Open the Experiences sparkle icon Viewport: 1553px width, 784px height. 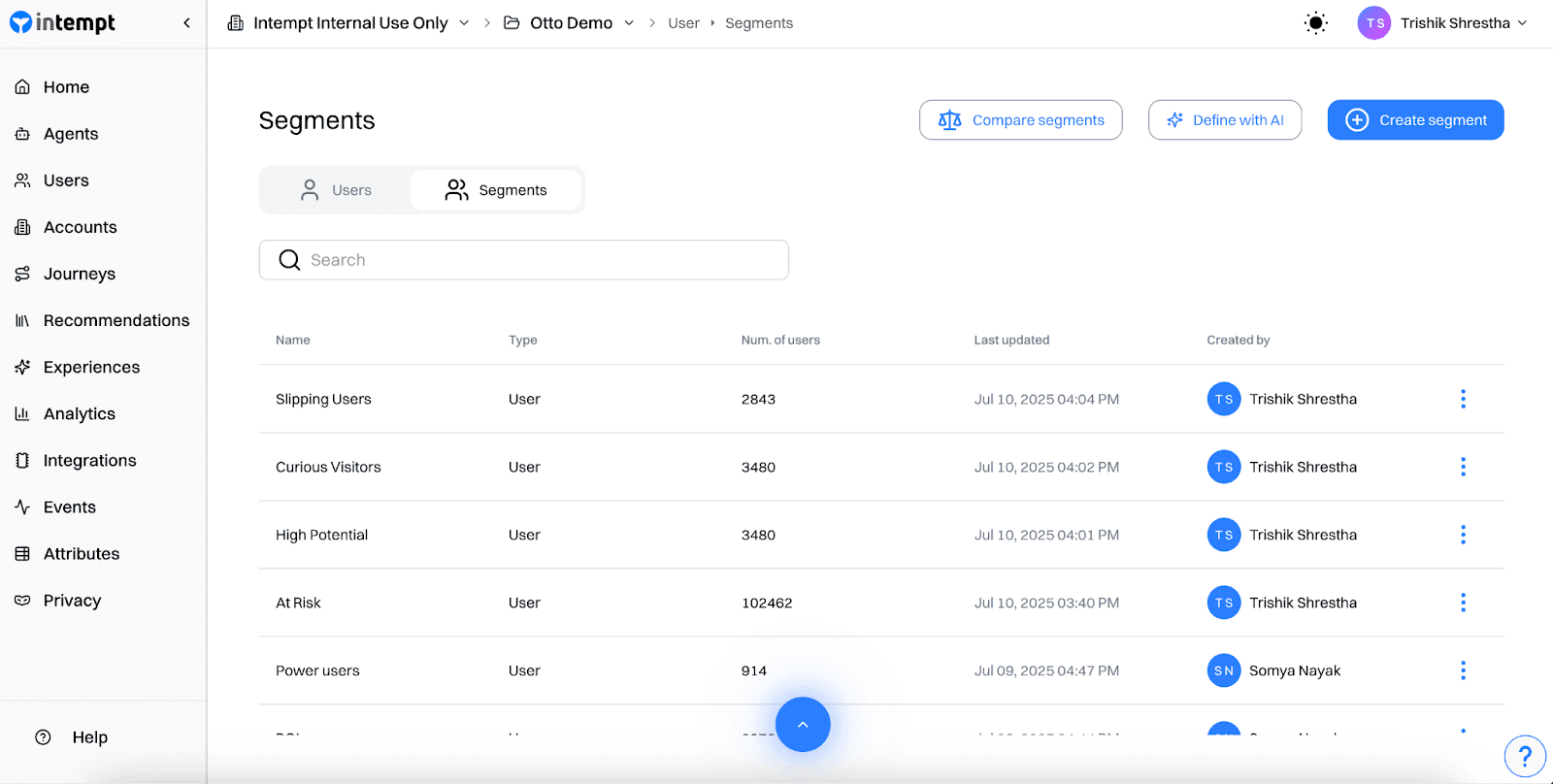22,367
